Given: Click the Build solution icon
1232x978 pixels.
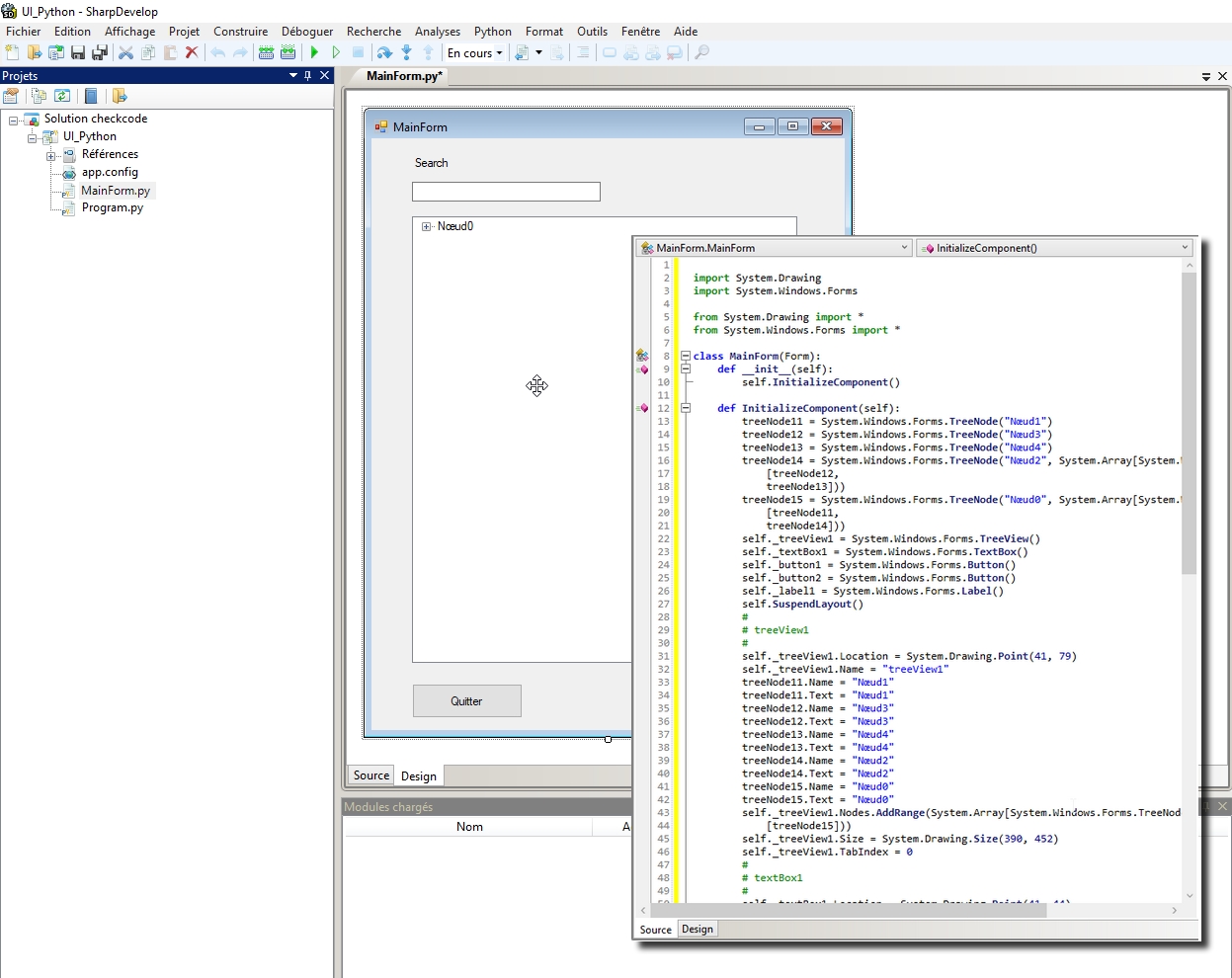Looking at the screenshot, I should [267, 52].
